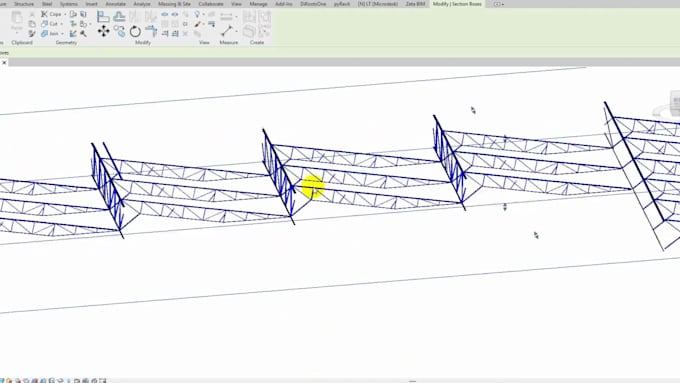Expand Hide in View dropdown arrow
Viewport: 680px width, 383px height.
click(x=203, y=14)
